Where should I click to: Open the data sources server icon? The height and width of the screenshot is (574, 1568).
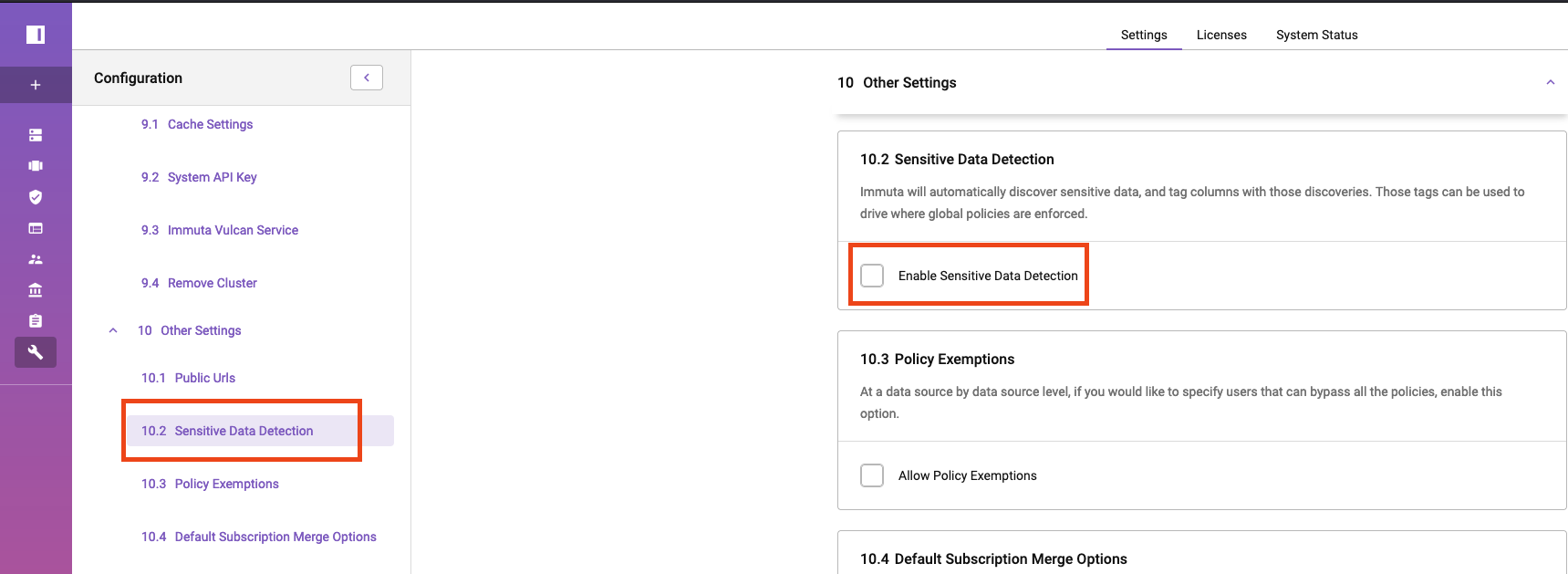click(36, 135)
